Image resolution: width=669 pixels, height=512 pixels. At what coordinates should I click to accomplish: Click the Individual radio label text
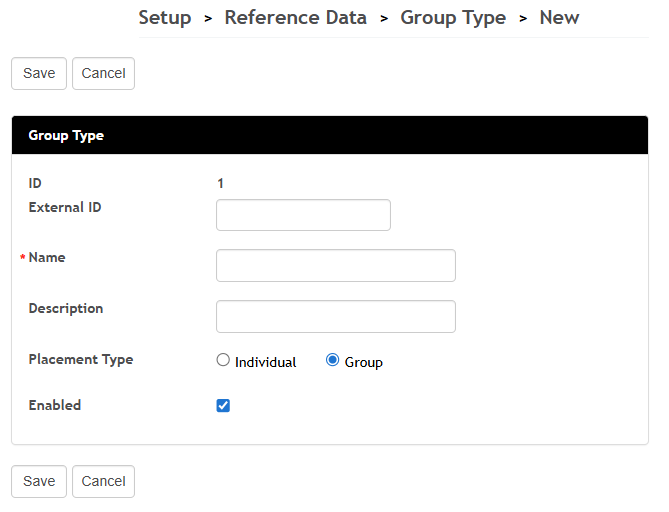pos(265,362)
